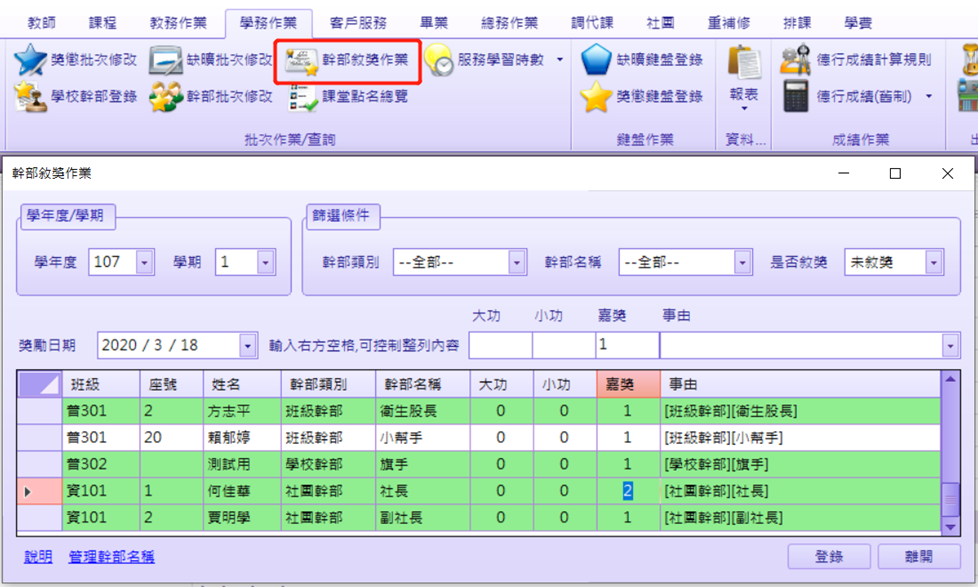Screen dimensions: 978x587
Task: Open the 說明 link
Action: coord(38,556)
